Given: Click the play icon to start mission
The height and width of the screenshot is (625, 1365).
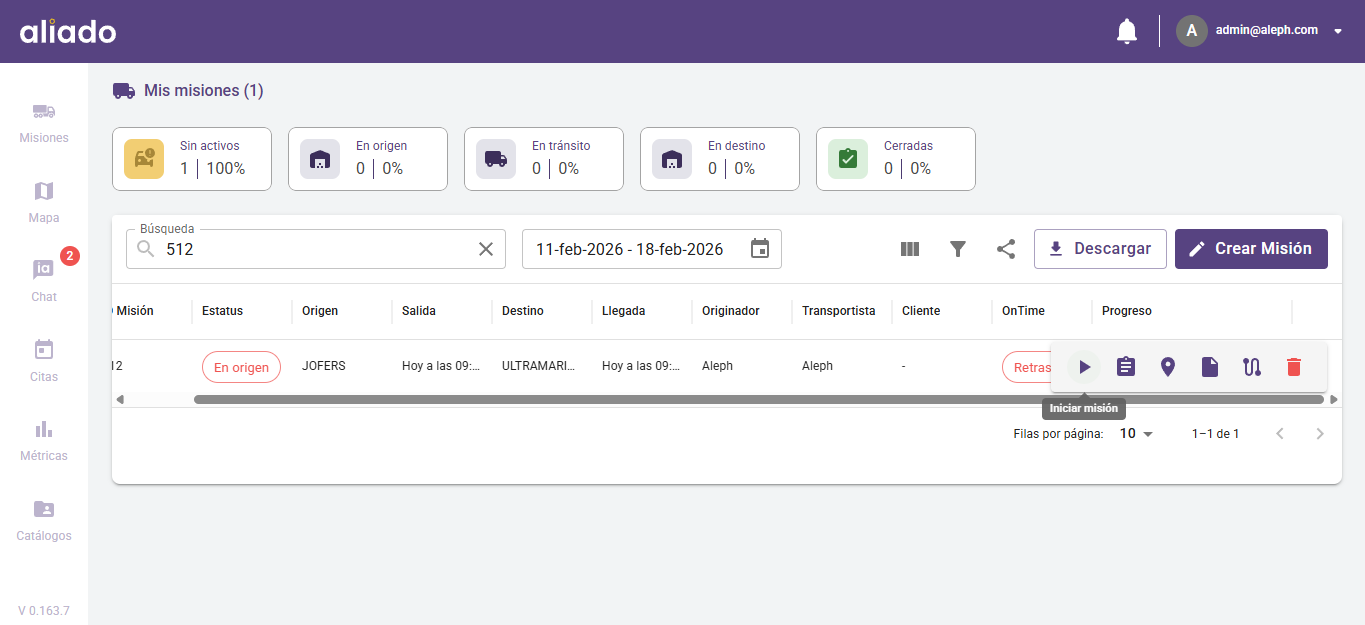Looking at the screenshot, I should [x=1084, y=367].
